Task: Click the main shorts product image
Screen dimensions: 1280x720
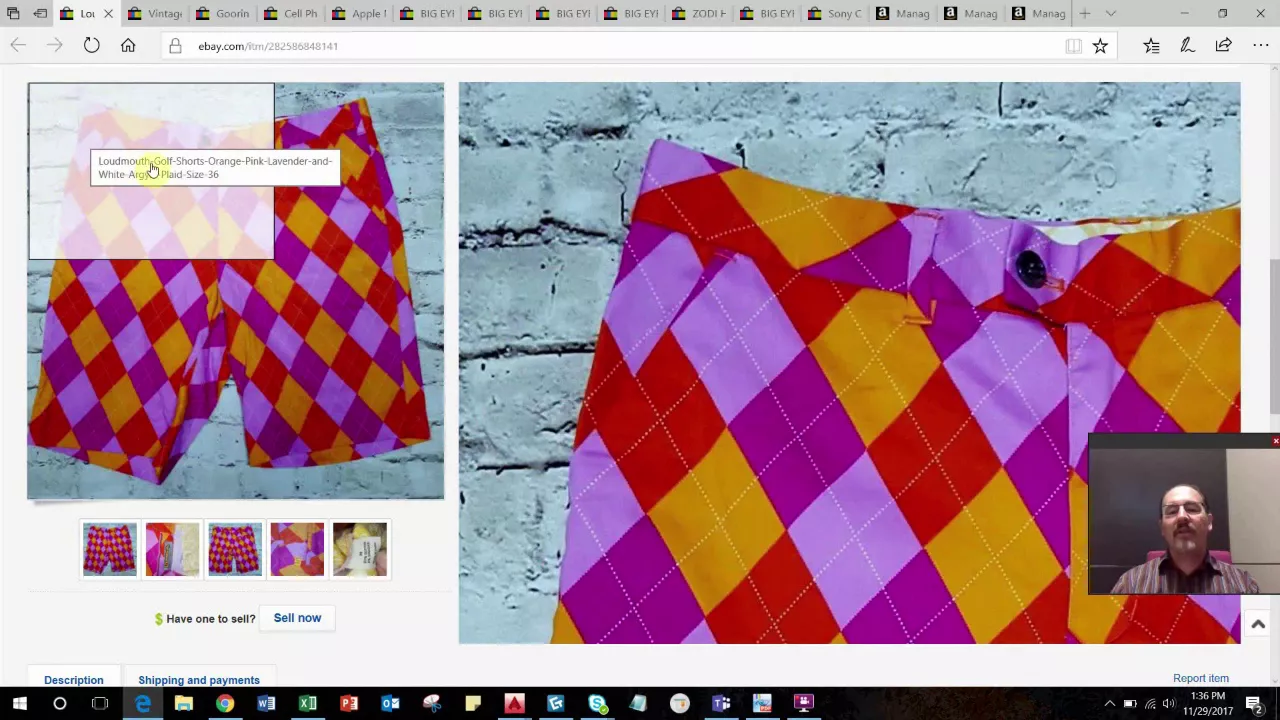Action: (x=236, y=291)
